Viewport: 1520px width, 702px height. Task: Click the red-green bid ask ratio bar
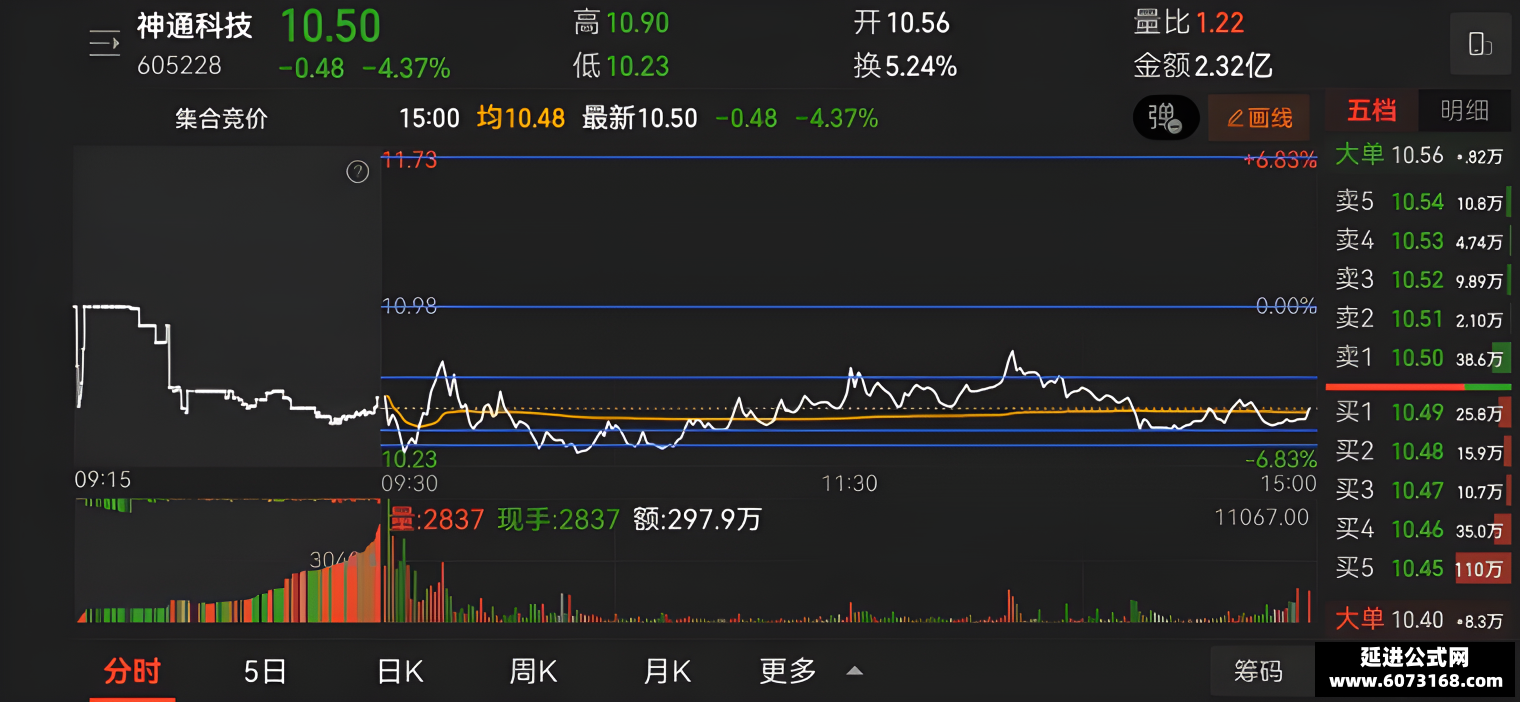[1419, 386]
